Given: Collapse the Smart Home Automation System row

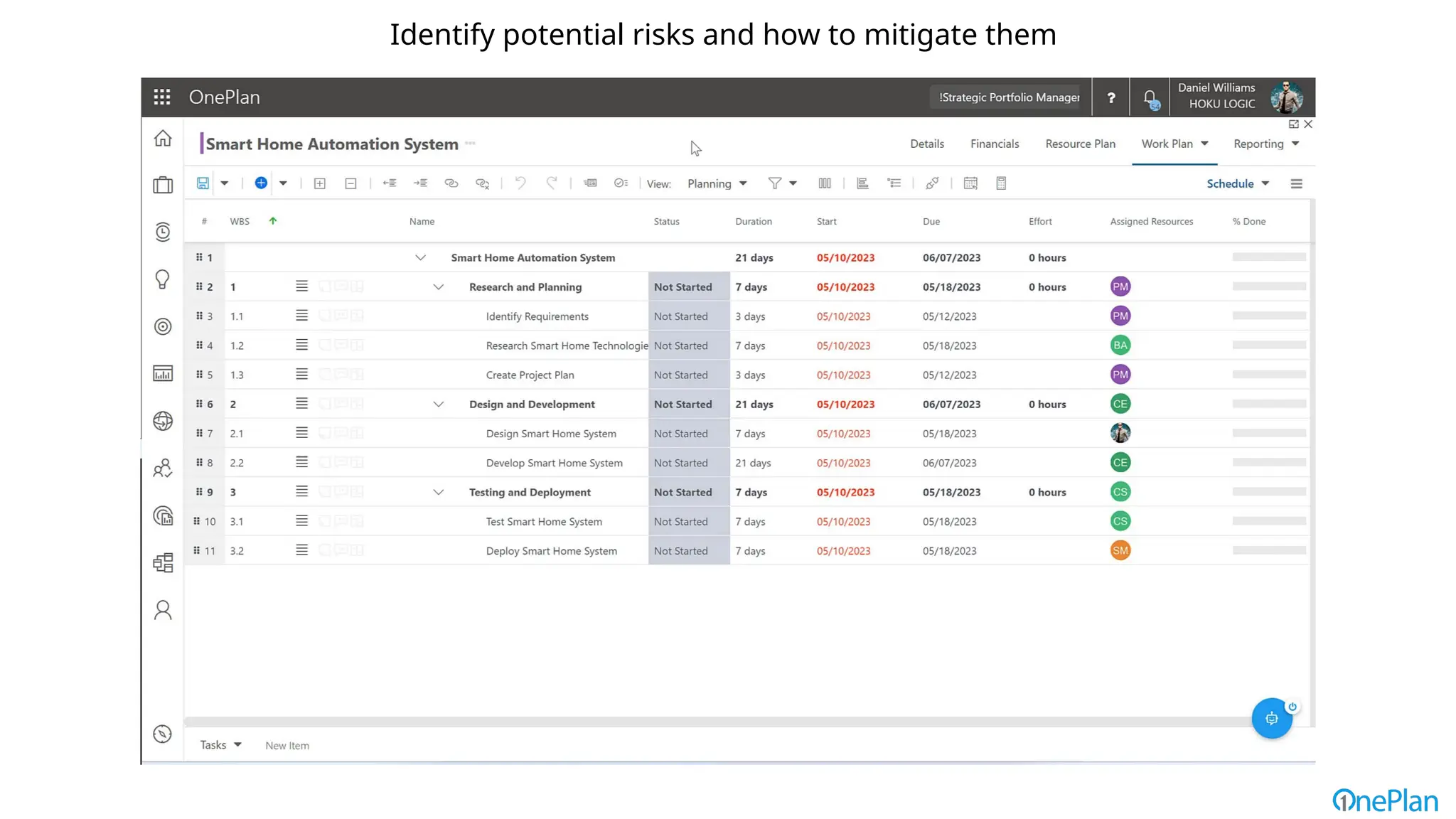Looking at the screenshot, I should (x=420, y=257).
